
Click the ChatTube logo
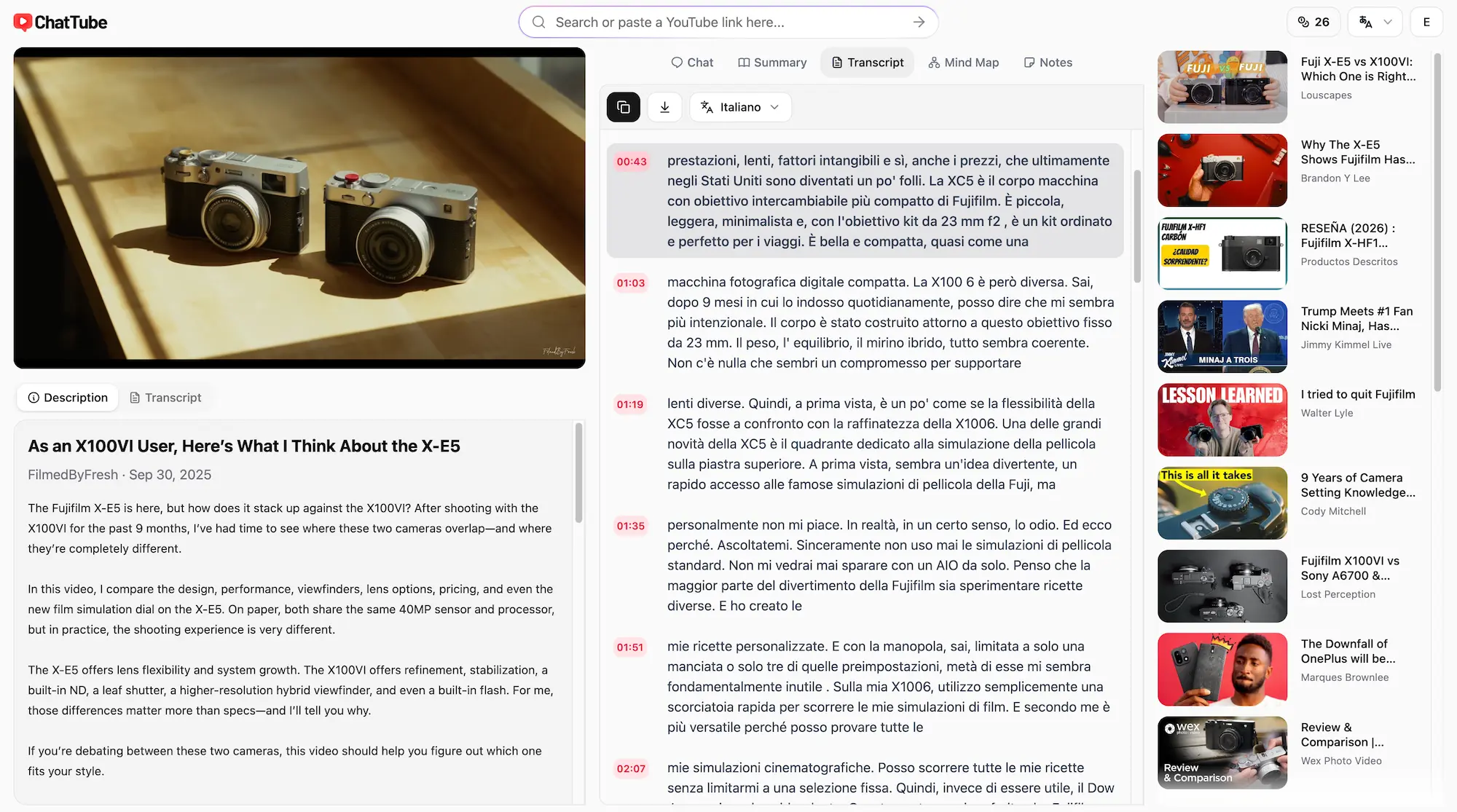(60, 23)
